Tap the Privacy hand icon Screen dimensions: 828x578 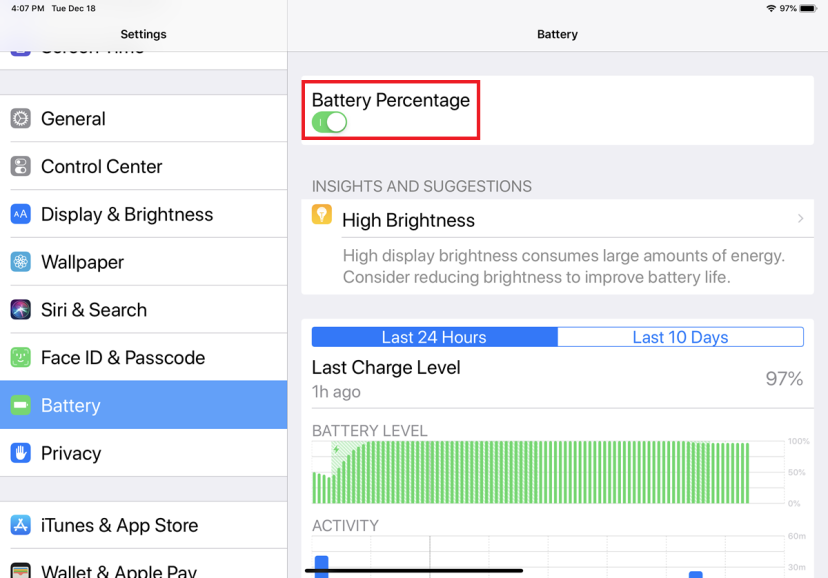(x=20, y=453)
